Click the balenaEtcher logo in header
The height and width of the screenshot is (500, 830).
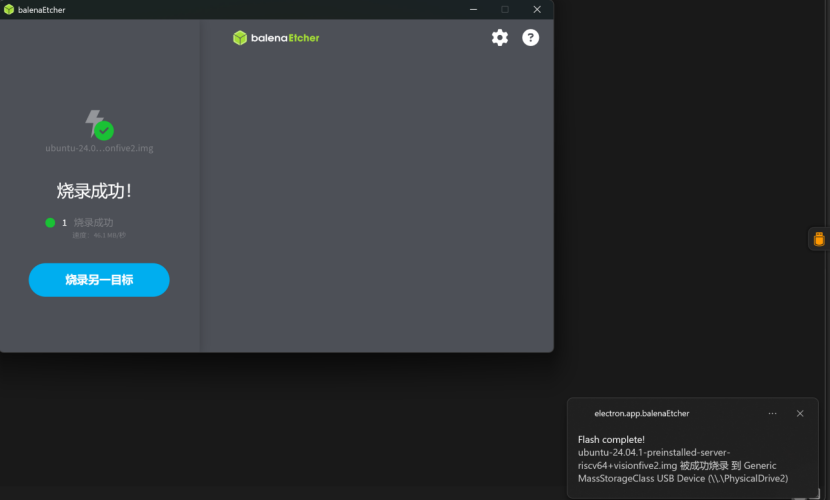point(276,38)
